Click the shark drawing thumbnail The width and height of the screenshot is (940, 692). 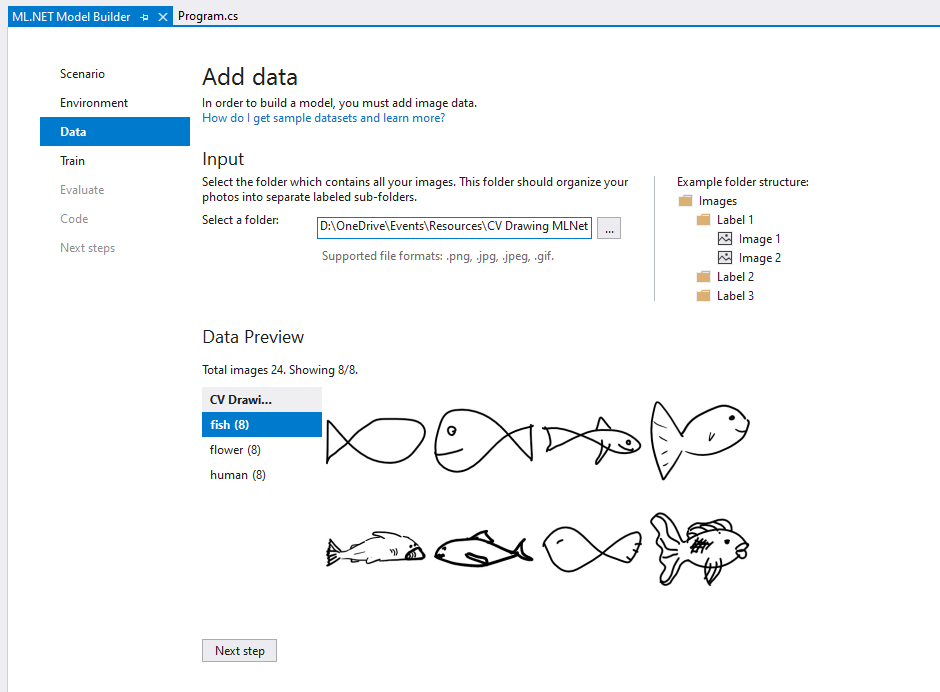tap(376, 550)
